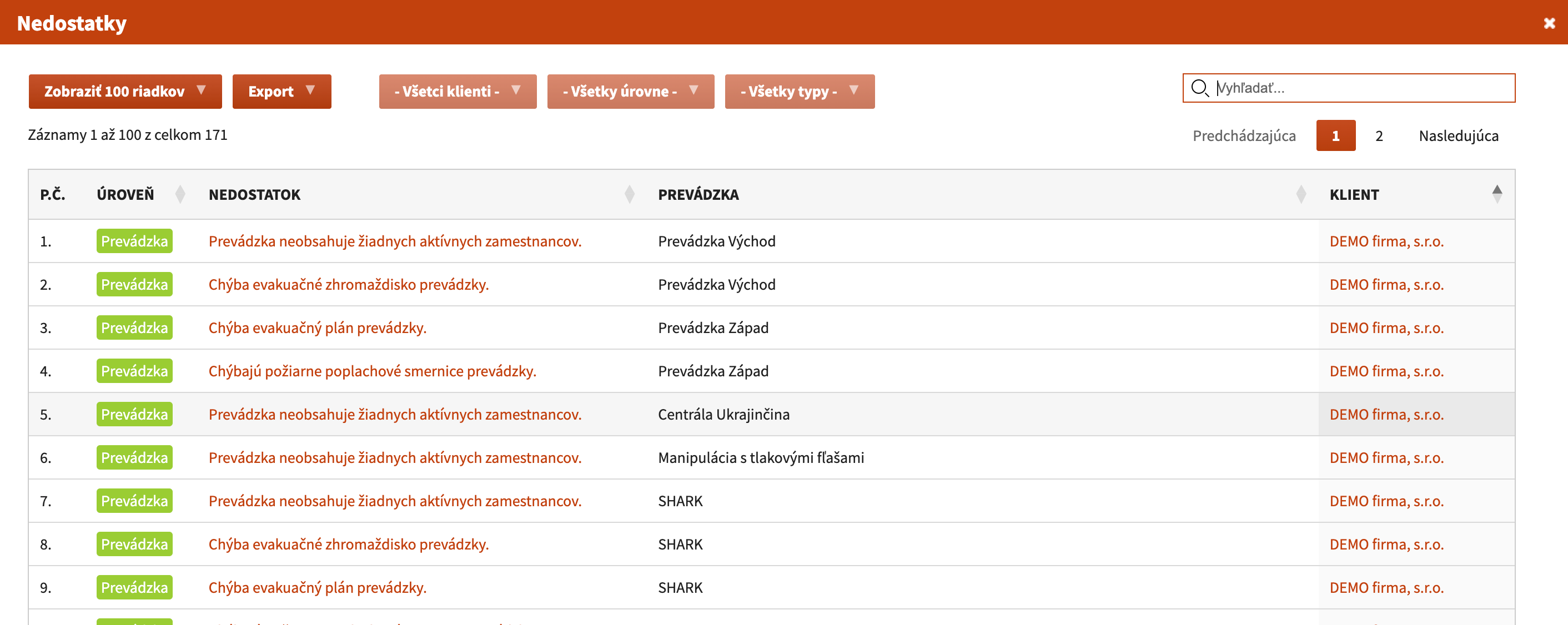Image resolution: width=1568 pixels, height=625 pixels.
Task: Sort by Nedostatok column arrows
Action: click(630, 194)
